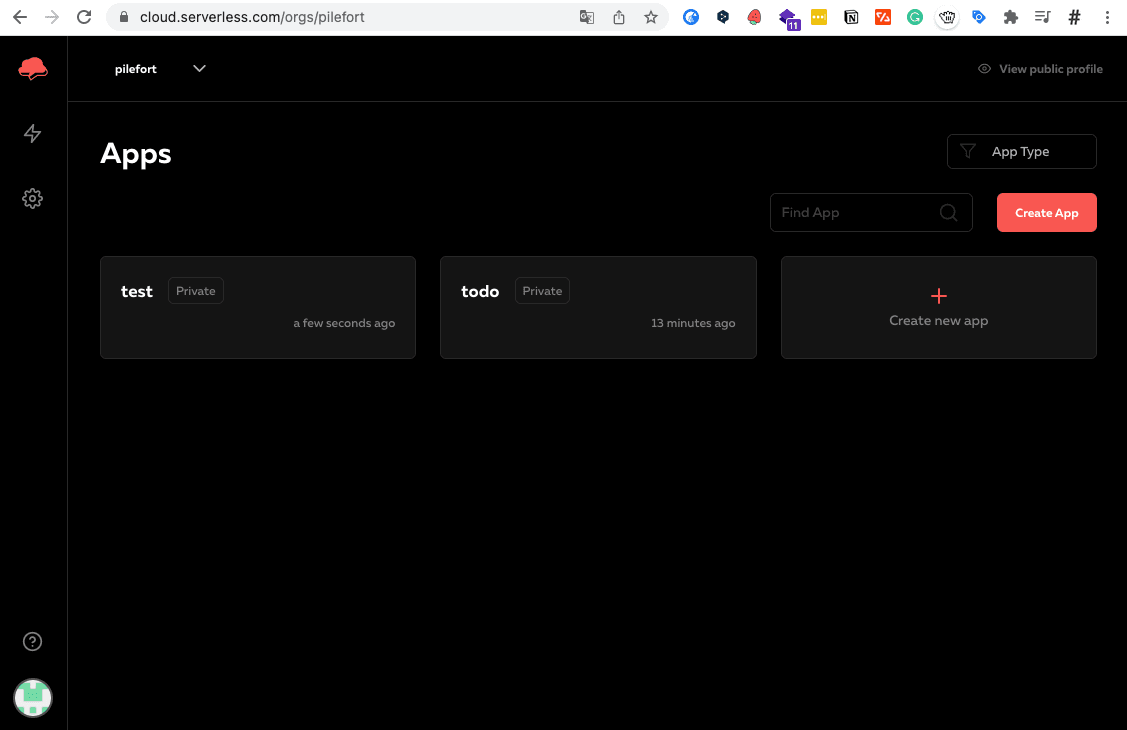Open the test app card
The height and width of the screenshot is (730, 1127).
pyautogui.click(x=257, y=307)
